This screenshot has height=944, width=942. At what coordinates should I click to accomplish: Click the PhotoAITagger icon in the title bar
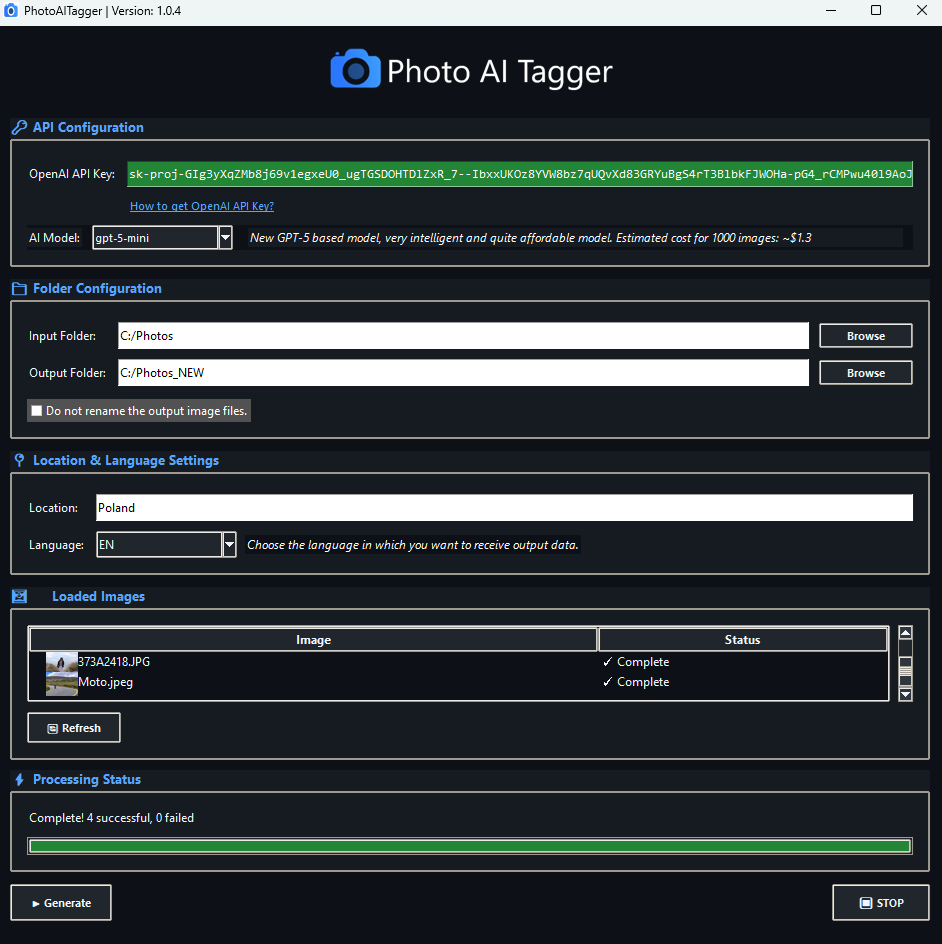coord(13,10)
